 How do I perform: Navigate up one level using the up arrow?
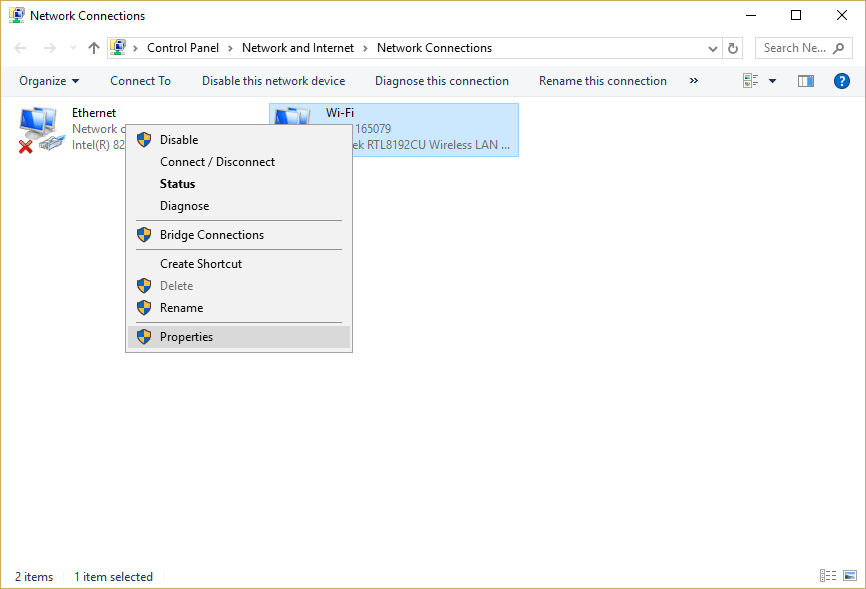[93, 47]
